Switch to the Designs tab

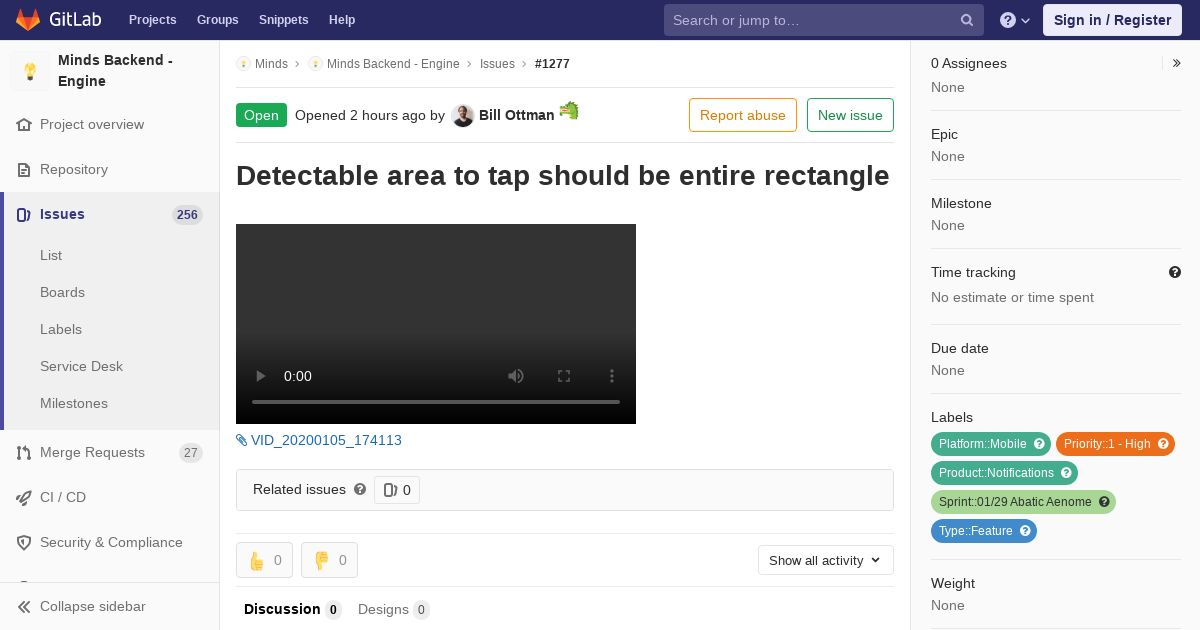394,609
